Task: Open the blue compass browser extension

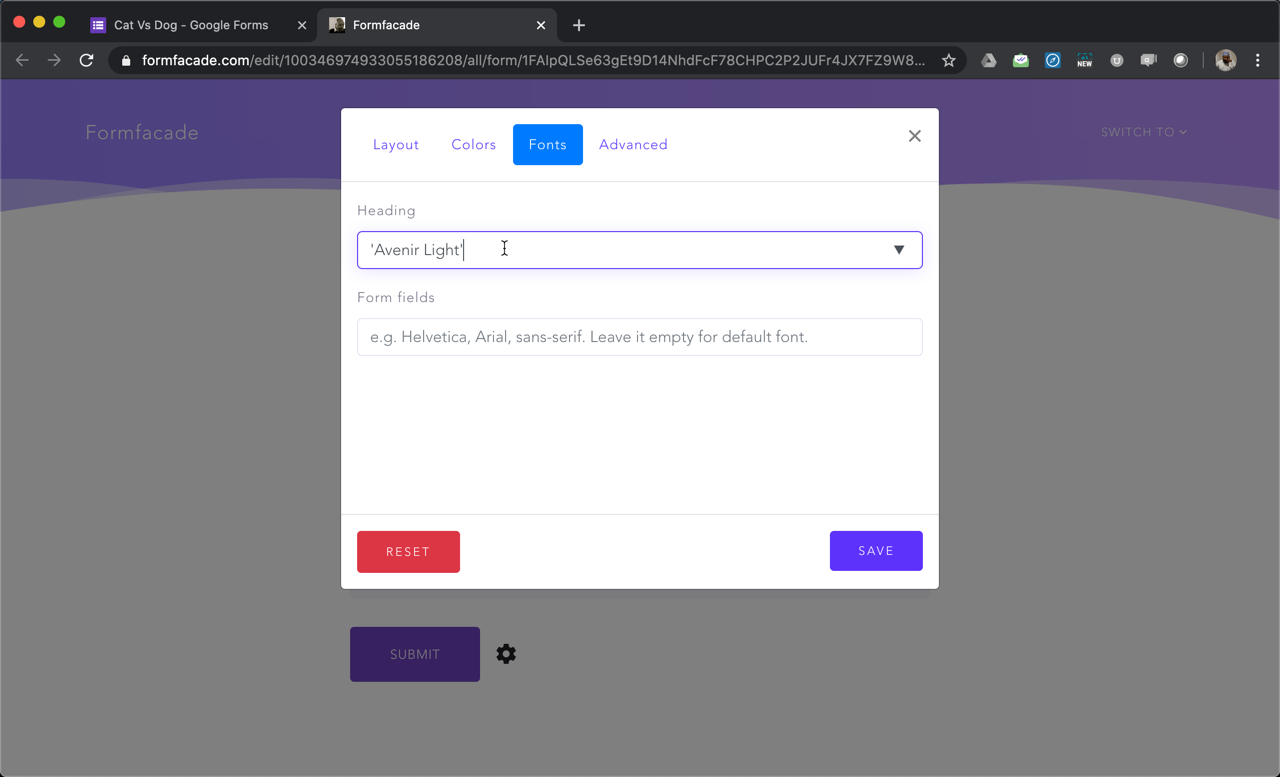Action: [1052, 60]
